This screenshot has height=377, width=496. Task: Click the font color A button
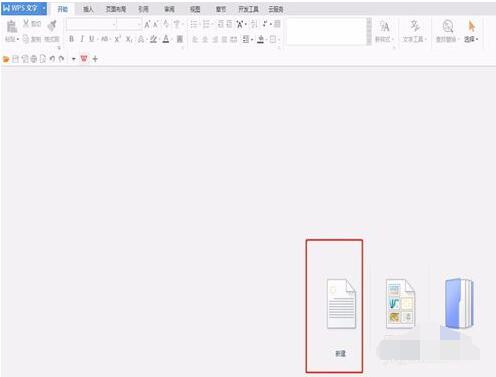pyautogui.click(x=166, y=39)
